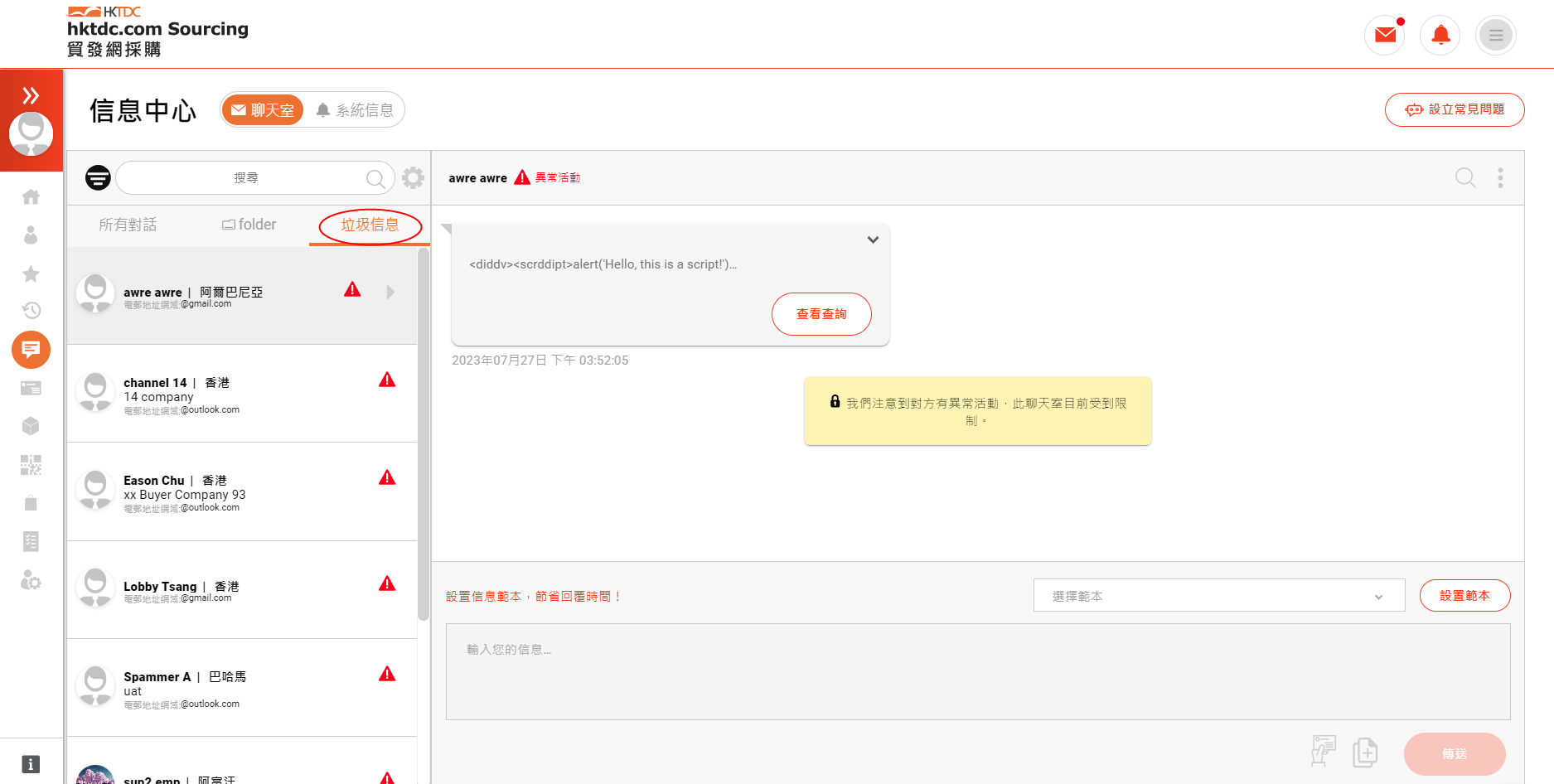Image resolution: width=1554 pixels, height=784 pixels.
Task: Open the Lobby Tsang conversation
Action: point(242,590)
